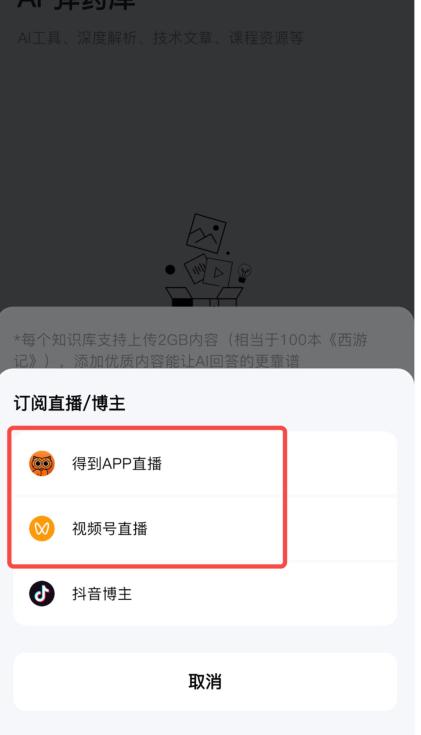421x735 pixels.
Task: Choose the 抖音博主 option label
Action: click(x=102, y=594)
